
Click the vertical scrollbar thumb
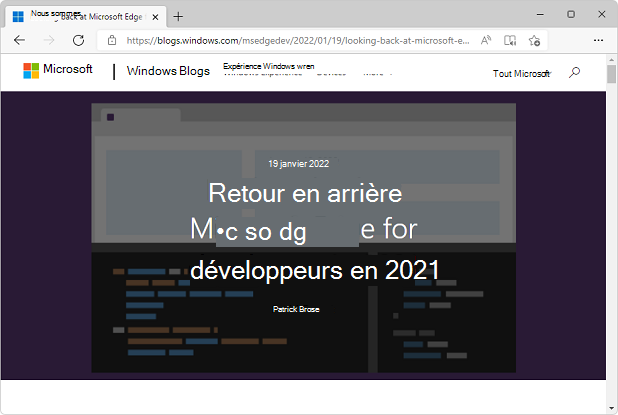click(611, 74)
